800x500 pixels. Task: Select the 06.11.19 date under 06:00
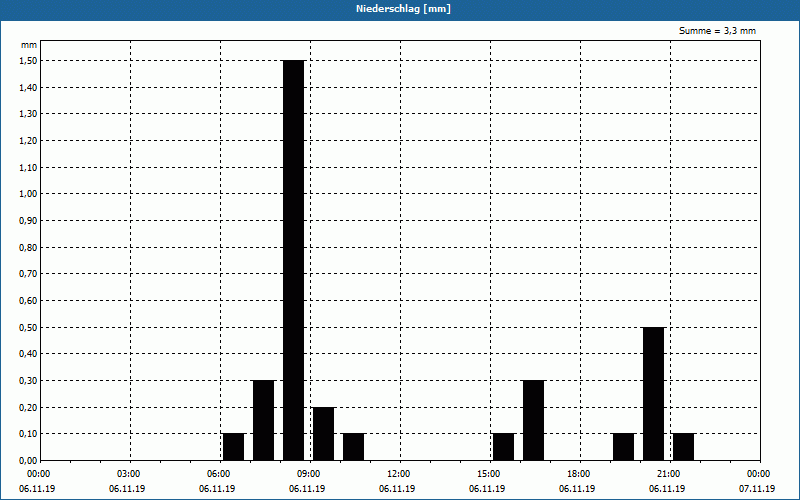[x=217, y=489]
